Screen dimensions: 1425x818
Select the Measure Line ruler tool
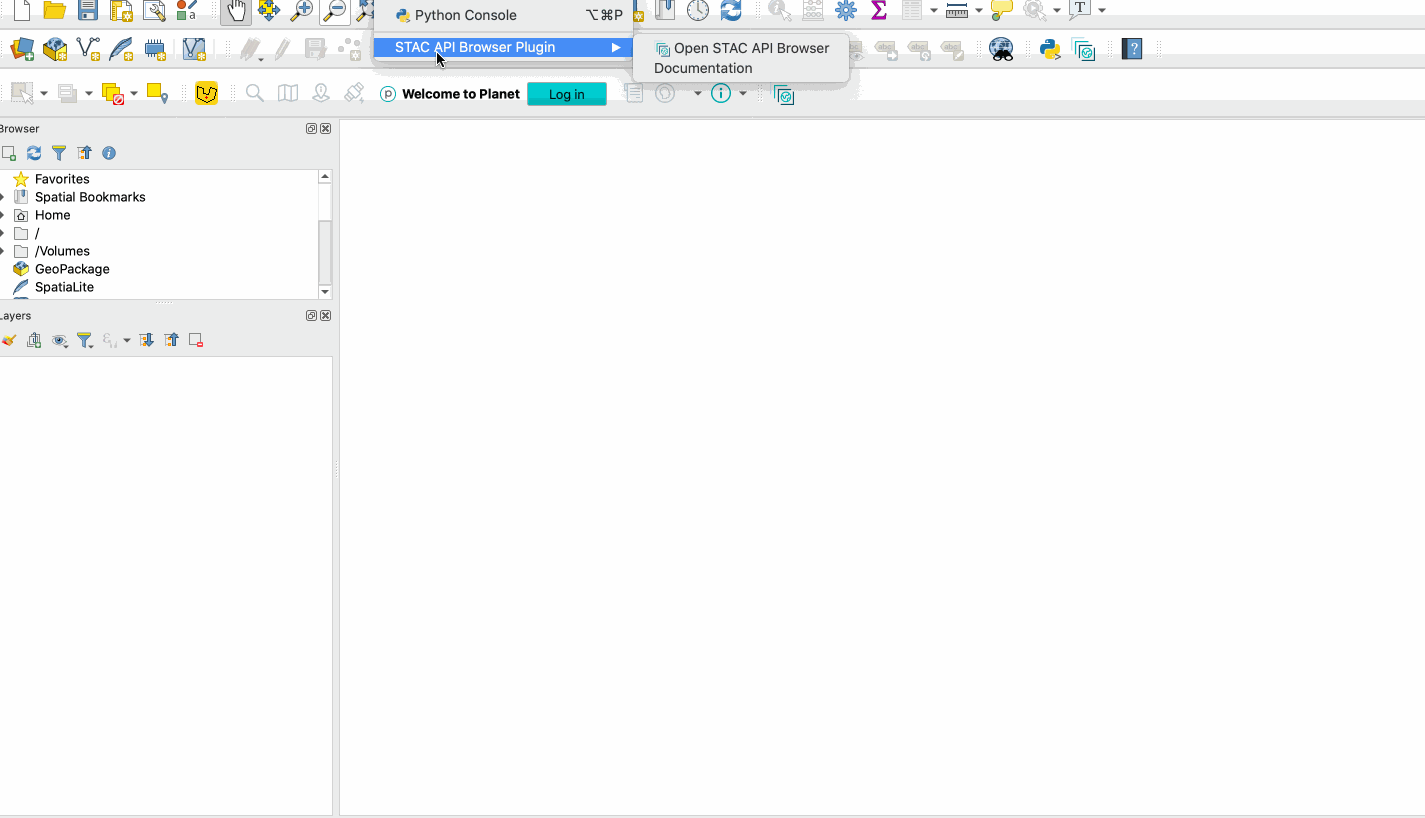point(957,11)
